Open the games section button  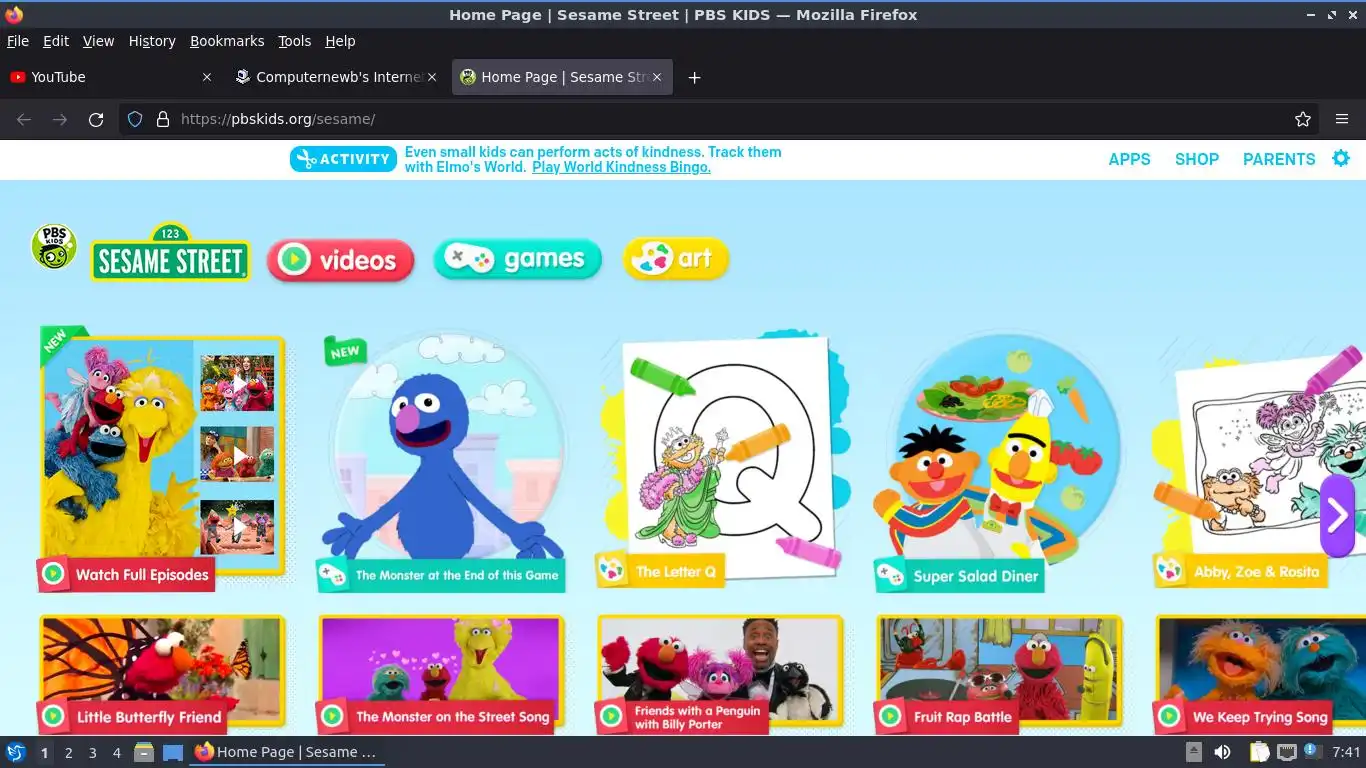[x=517, y=259]
